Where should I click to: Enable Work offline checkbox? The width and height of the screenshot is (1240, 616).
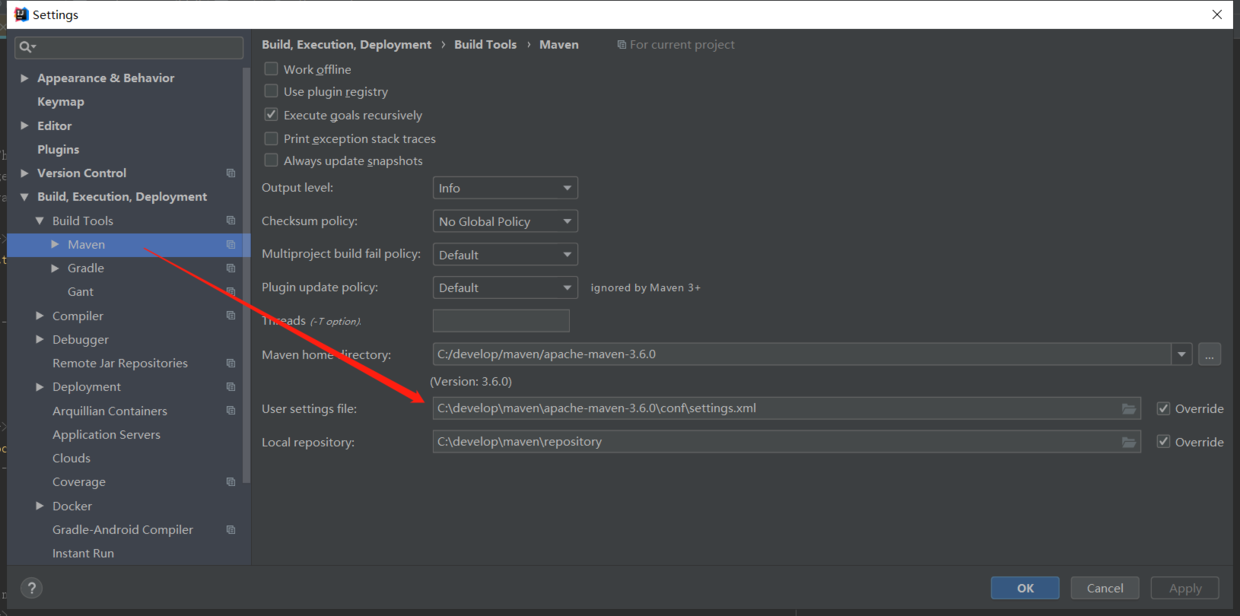[271, 69]
